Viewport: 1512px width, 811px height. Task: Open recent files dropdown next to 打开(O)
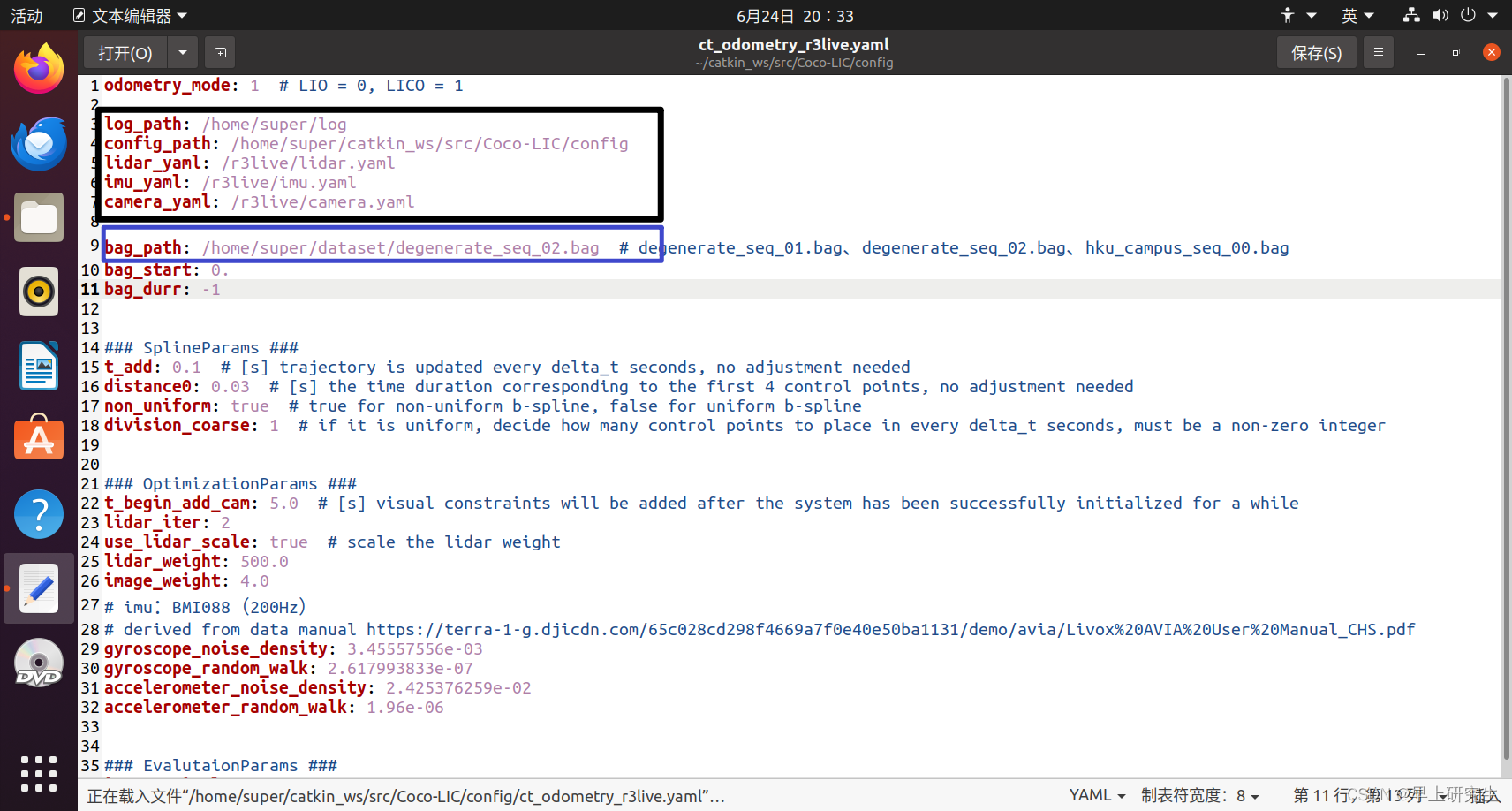pyautogui.click(x=182, y=52)
